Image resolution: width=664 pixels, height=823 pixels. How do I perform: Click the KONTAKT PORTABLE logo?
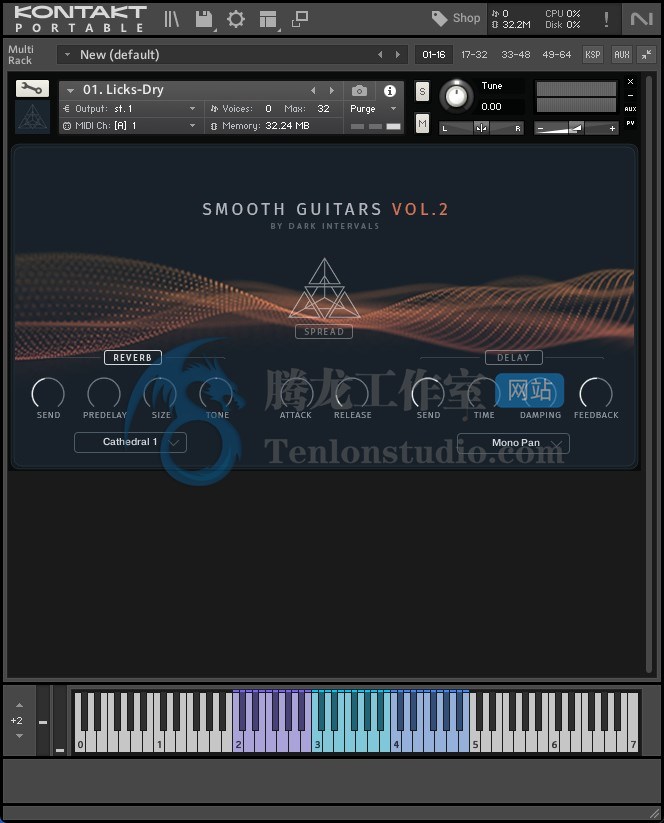pyautogui.click(x=80, y=19)
